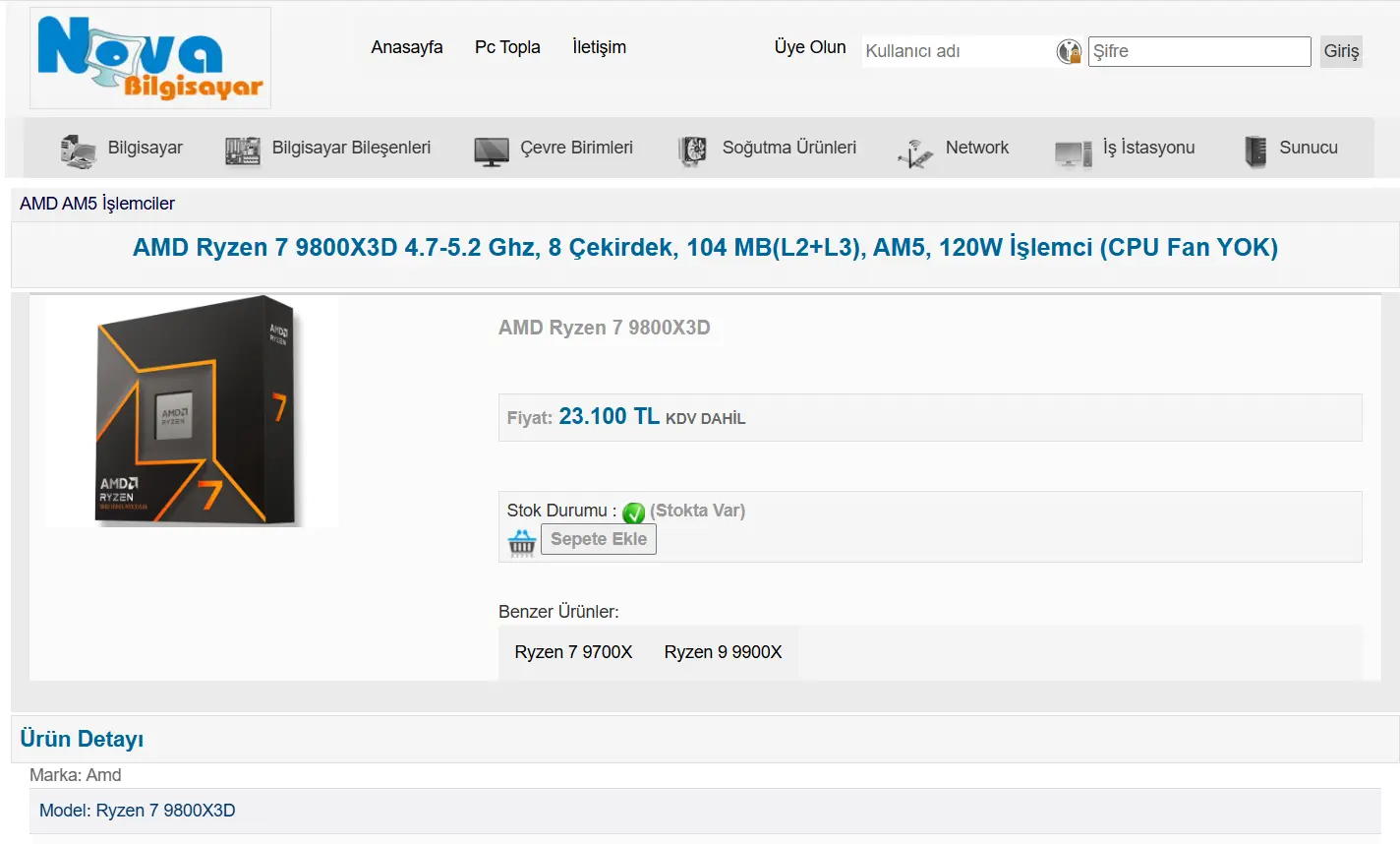1400x844 pixels.
Task: Click the Sunucu server tower icon
Action: point(1255,151)
